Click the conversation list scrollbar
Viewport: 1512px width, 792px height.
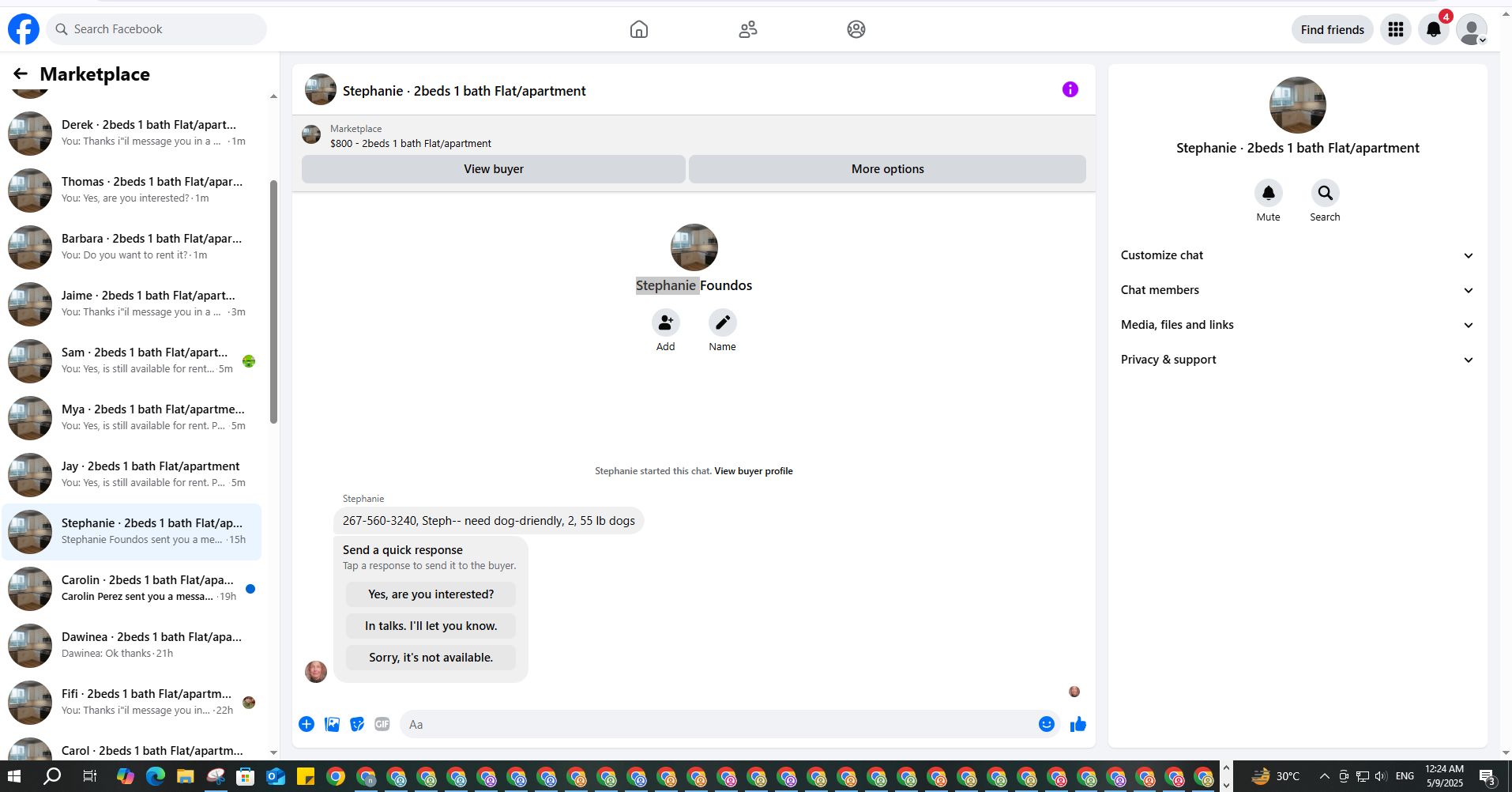tap(273, 301)
